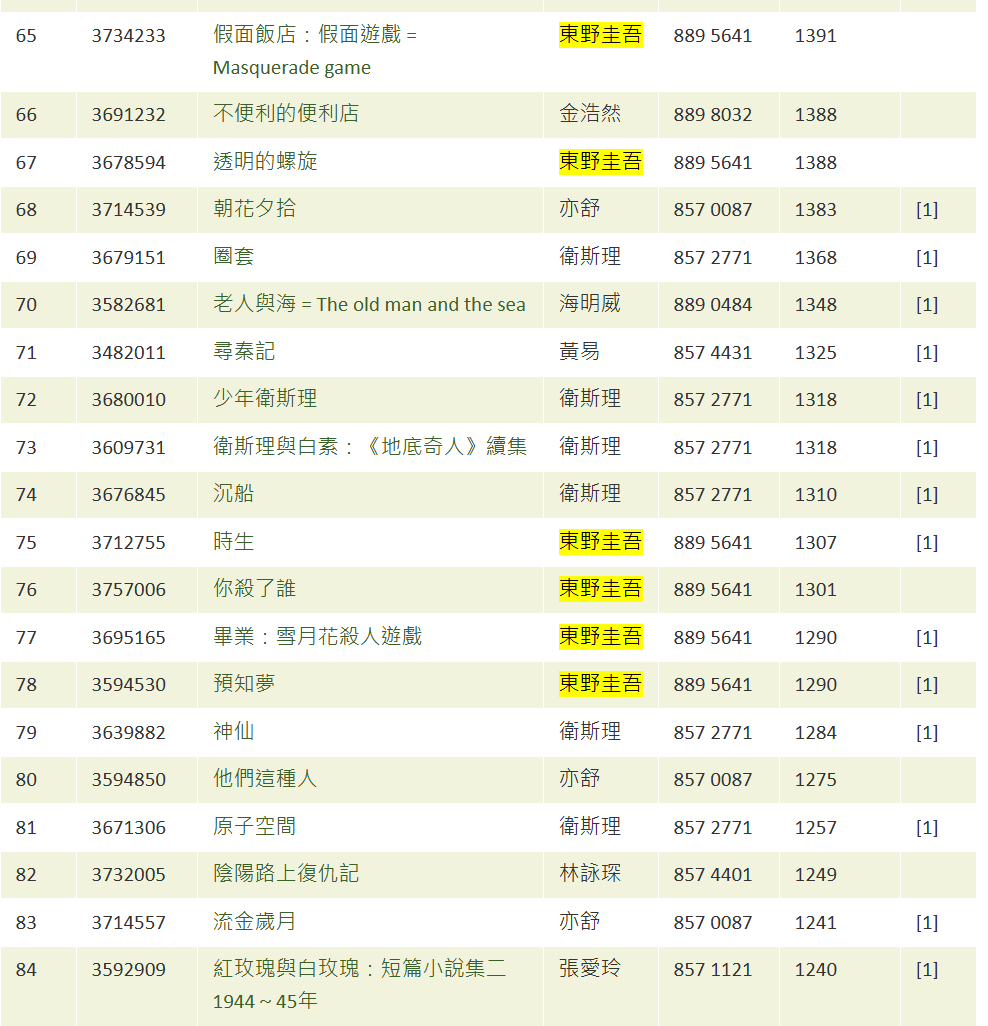The image size is (988, 1026).
Task: Select highlighted 東野圭吾 in 你殺了誰 row
Action: (600, 589)
